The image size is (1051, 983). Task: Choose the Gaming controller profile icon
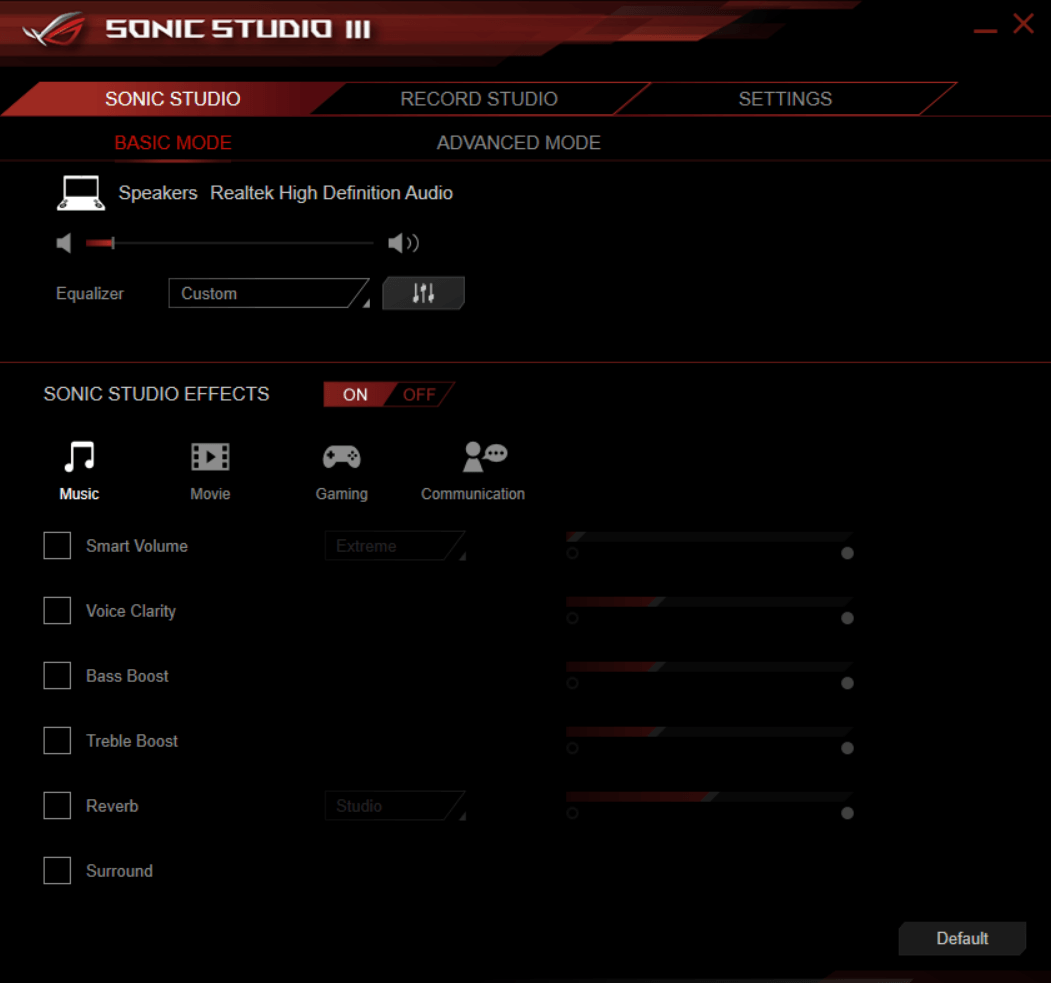pos(341,458)
